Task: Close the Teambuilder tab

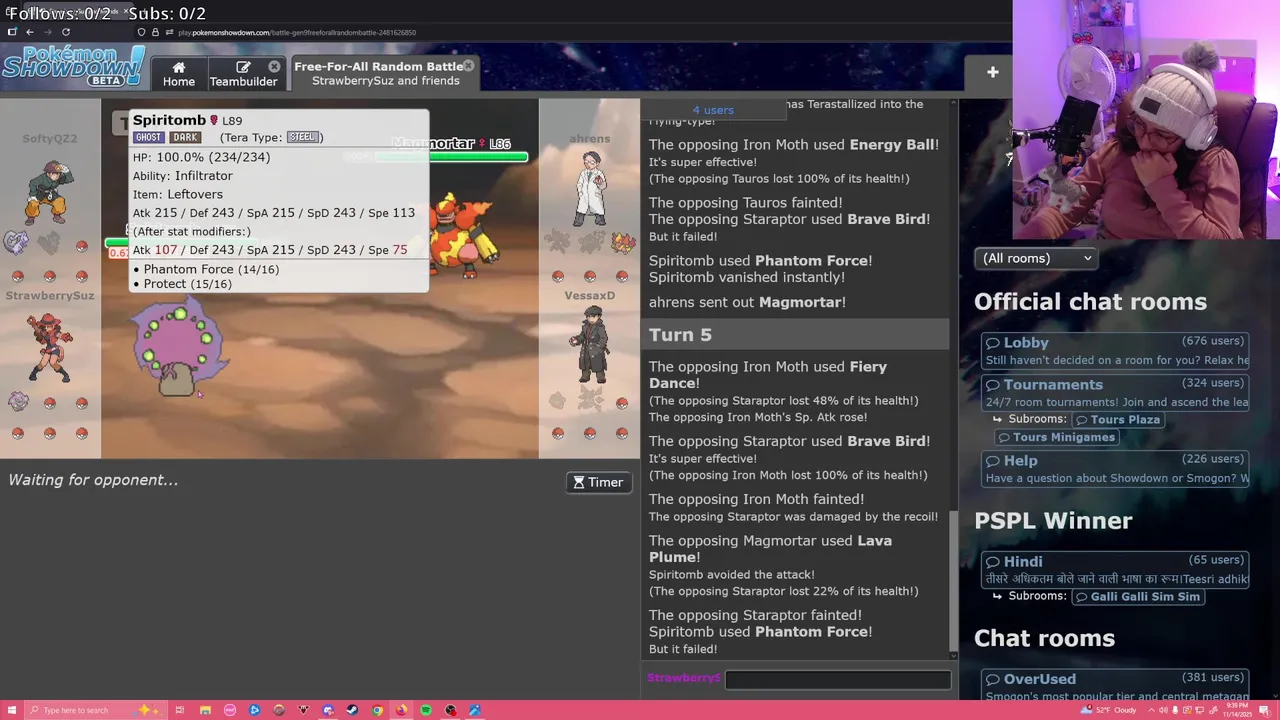Action: pyautogui.click(x=274, y=67)
